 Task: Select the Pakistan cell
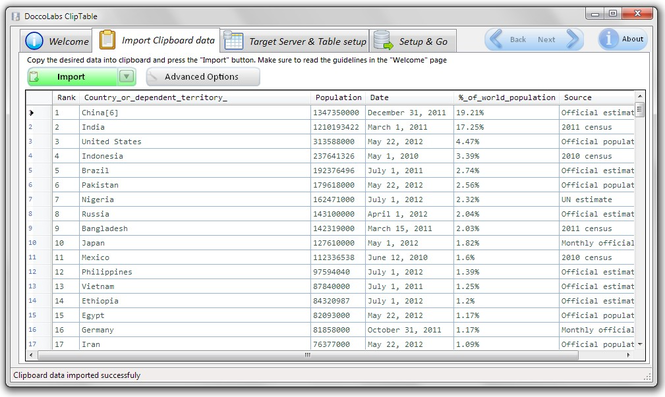coord(195,185)
